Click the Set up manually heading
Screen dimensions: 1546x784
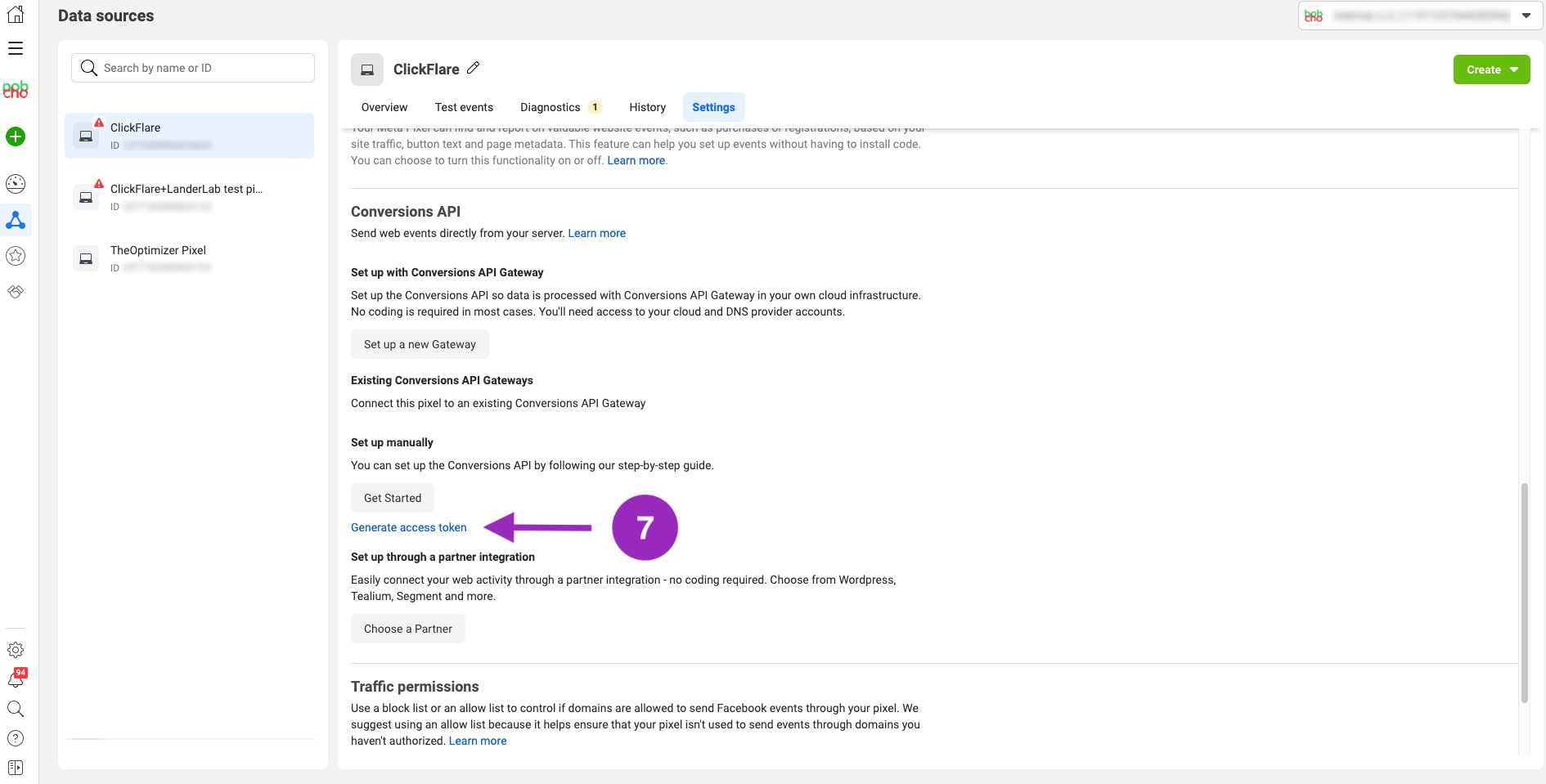tap(392, 442)
